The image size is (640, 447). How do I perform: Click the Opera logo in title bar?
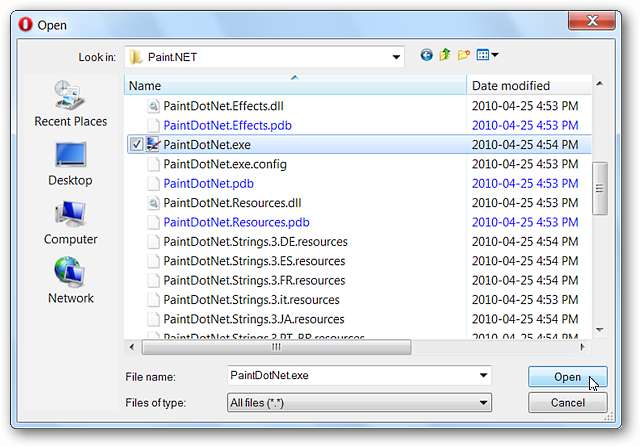(25, 24)
